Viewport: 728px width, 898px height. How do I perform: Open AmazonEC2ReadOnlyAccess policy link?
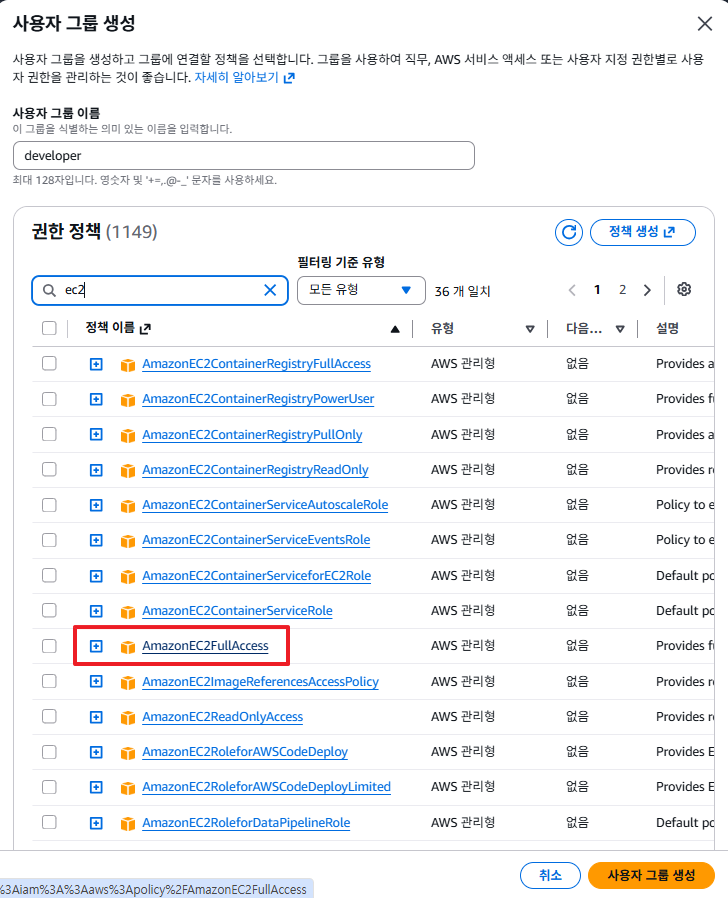click(x=222, y=716)
